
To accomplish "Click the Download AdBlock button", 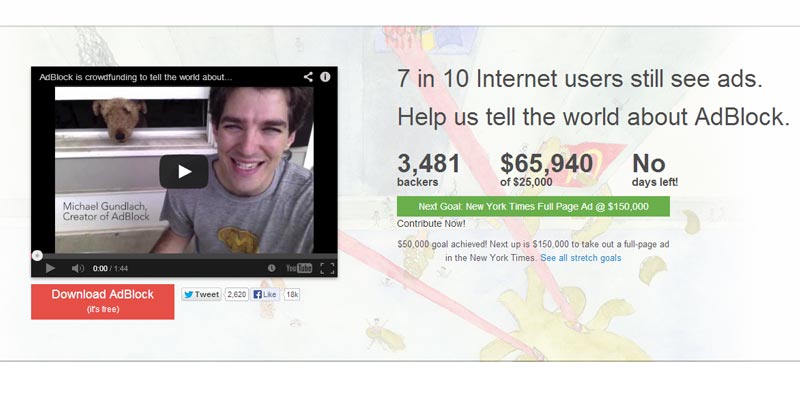I will point(103,302).
